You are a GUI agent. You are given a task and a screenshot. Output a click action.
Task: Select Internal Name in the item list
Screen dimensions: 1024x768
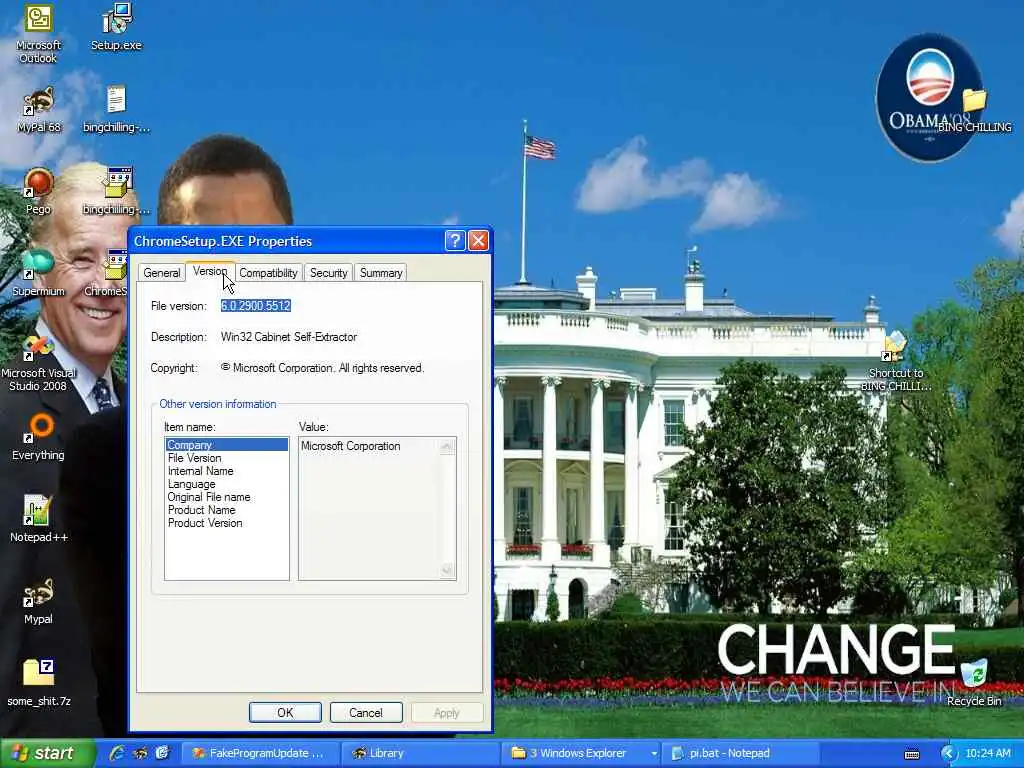226,471
